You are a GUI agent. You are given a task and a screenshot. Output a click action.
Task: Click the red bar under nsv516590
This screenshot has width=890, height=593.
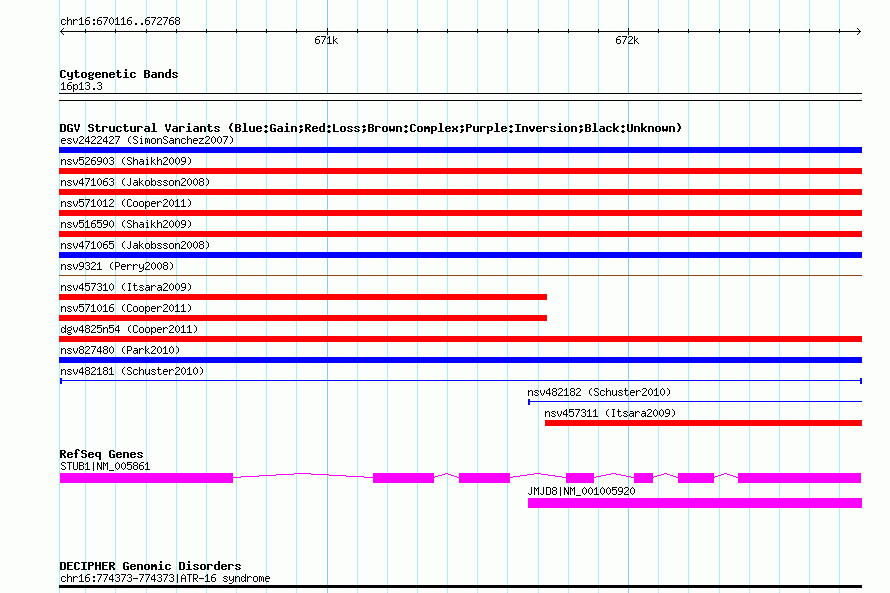tap(460, 234)
